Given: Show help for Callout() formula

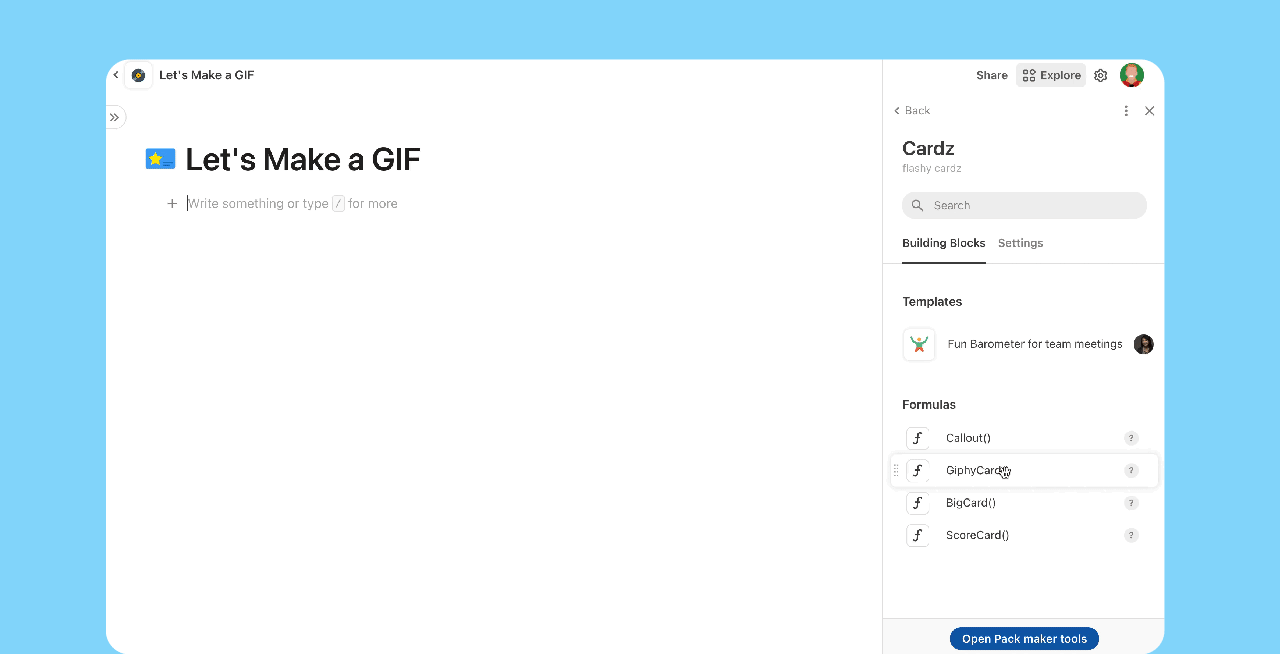Looking at the screenshot, I should [1131, 438].
